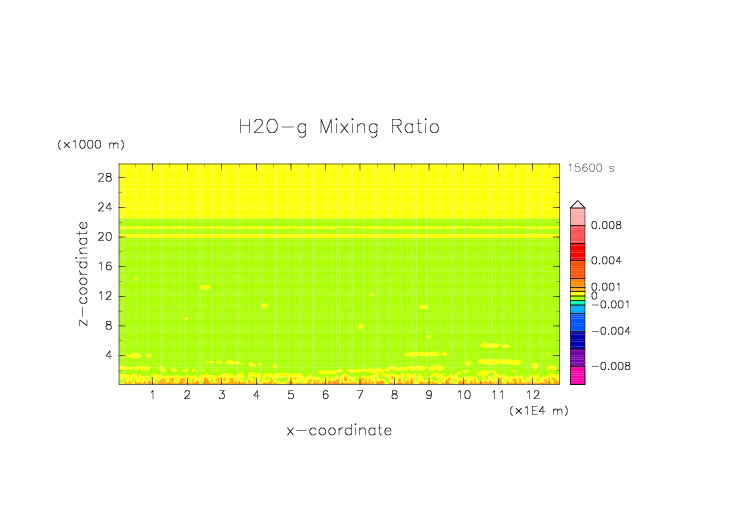This screenshot has height=532, width=752.
Task: Select the orange colorbar band near 0.004
Action: [577, 268]
